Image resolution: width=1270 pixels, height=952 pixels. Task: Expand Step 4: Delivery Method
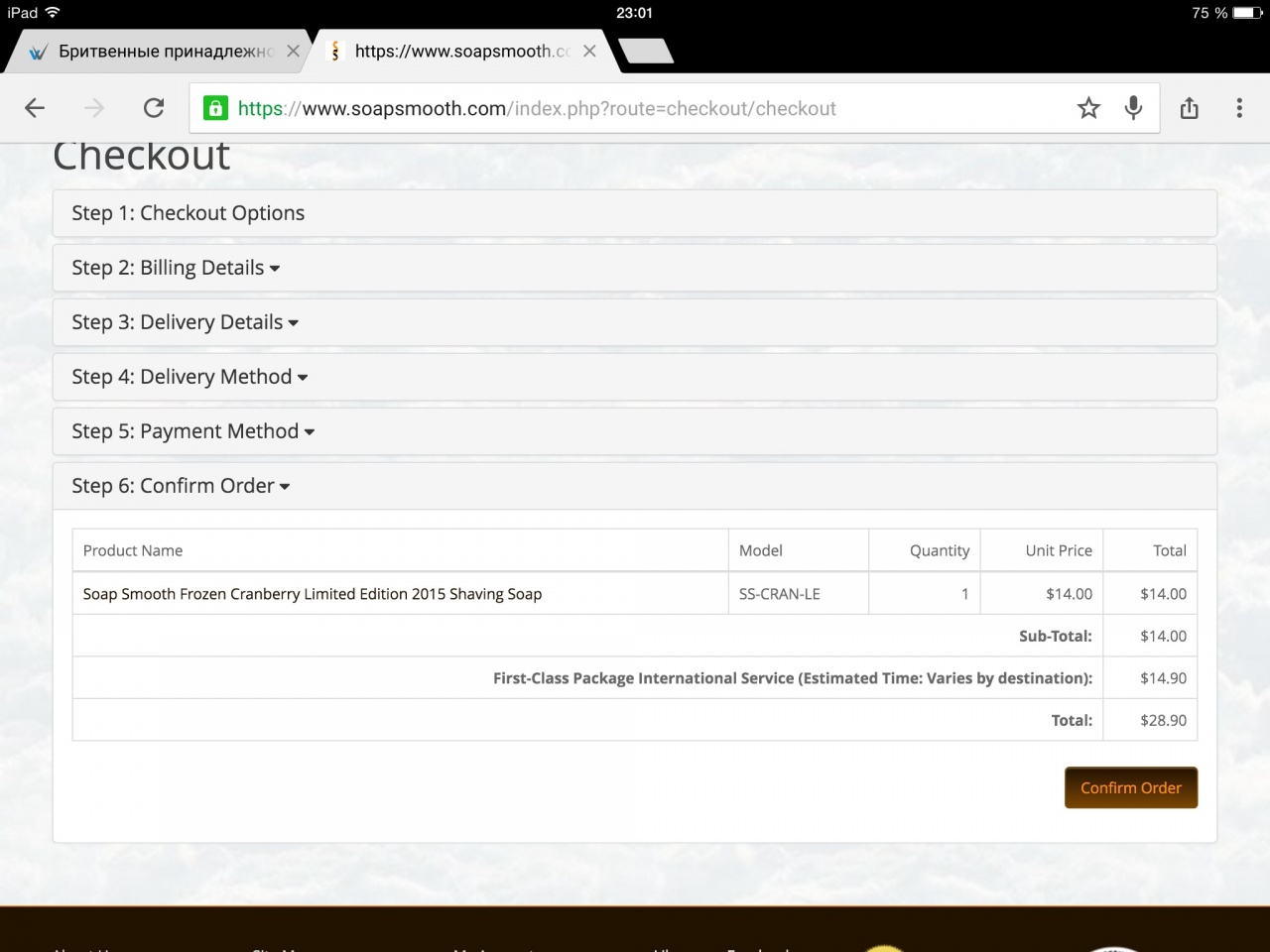(190, 377)
